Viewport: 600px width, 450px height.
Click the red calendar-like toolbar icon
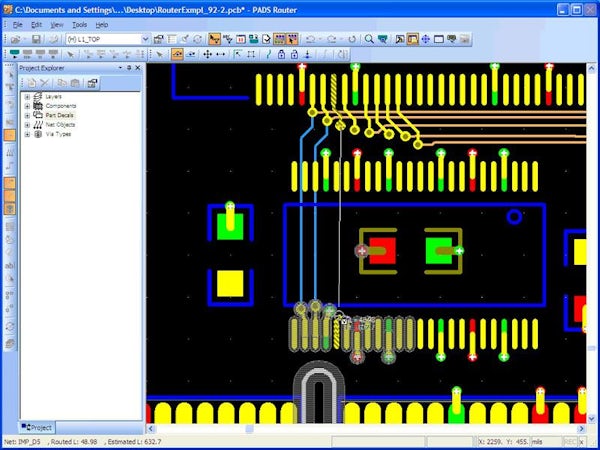point(241,39)
